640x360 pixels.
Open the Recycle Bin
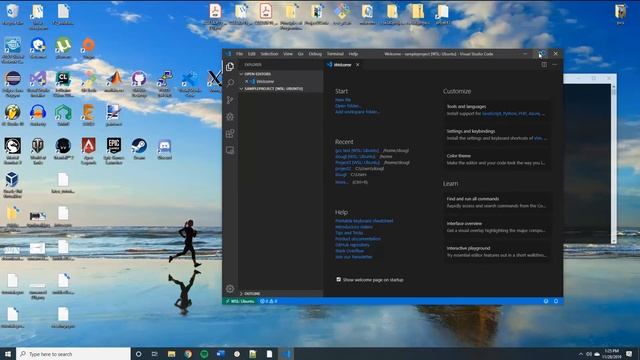pyautogui.click(x=13, y=14)
